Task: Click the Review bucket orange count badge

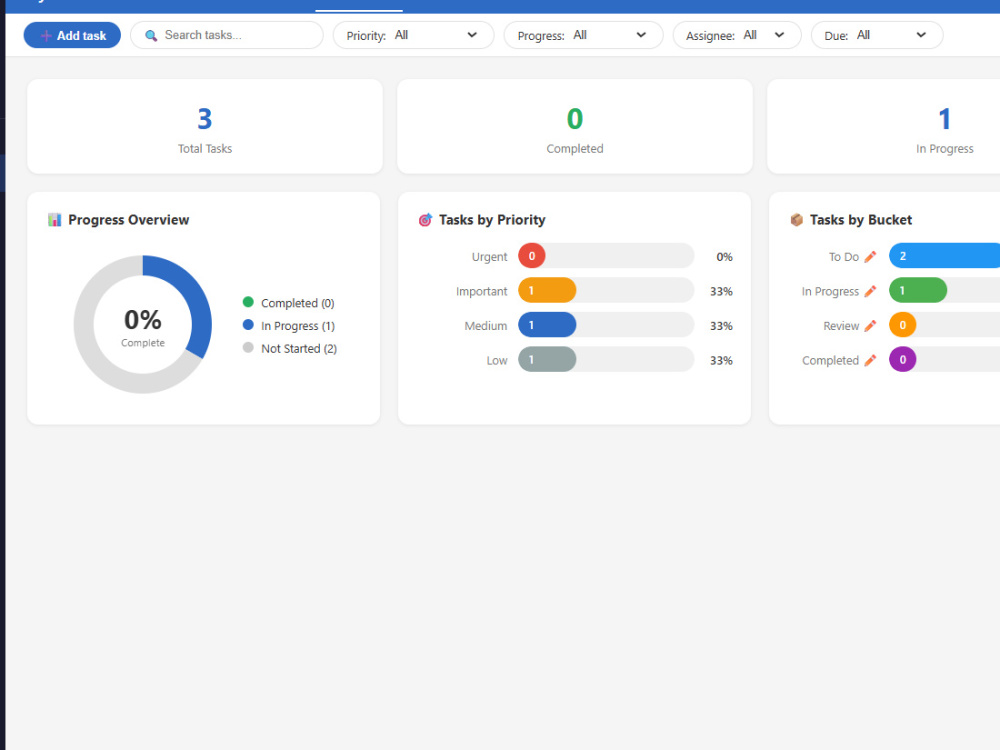Action: click(902, 325)
